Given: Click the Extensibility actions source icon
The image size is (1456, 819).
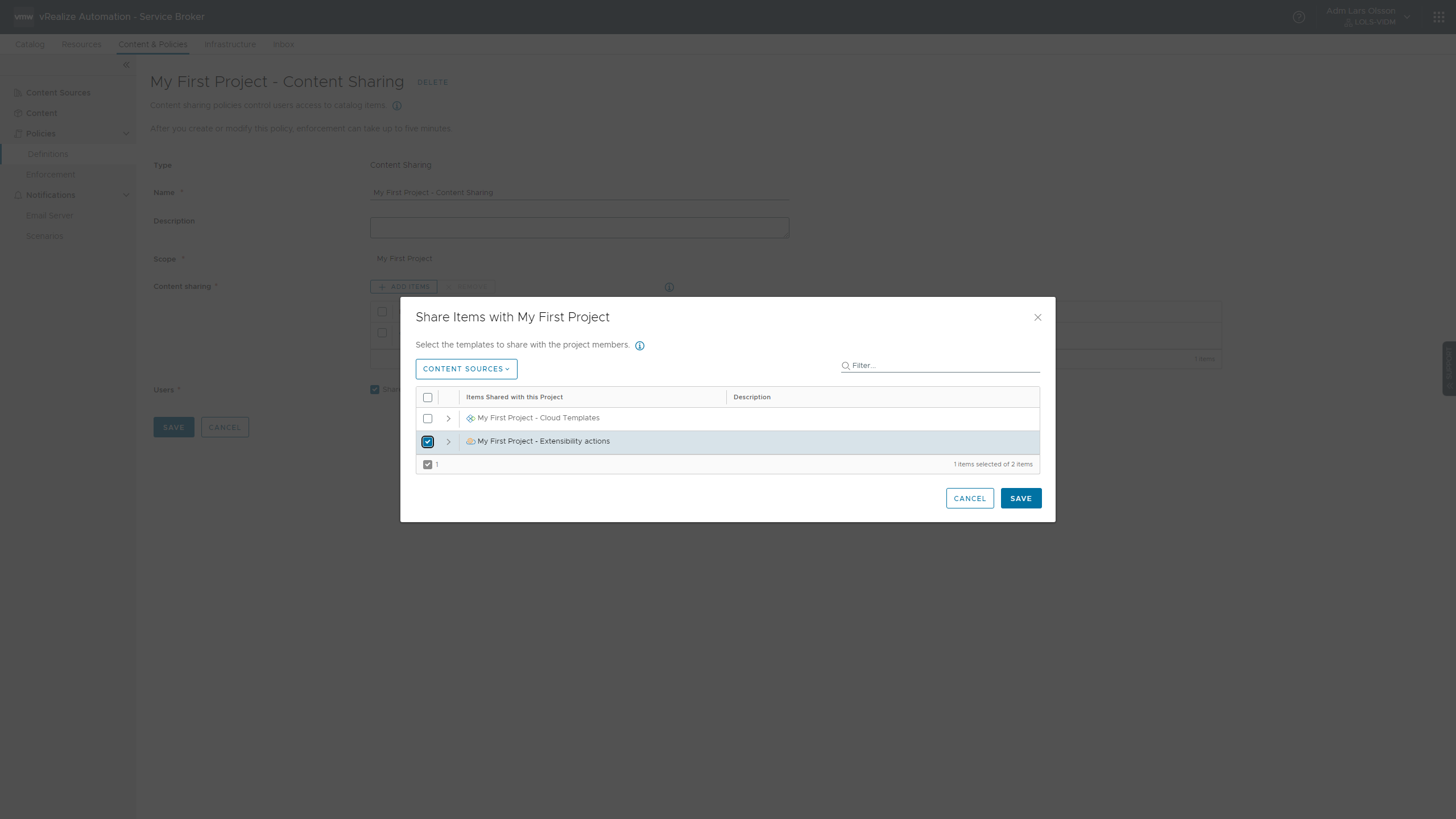Looking at the screenshot, I should [x=471, y=441].
